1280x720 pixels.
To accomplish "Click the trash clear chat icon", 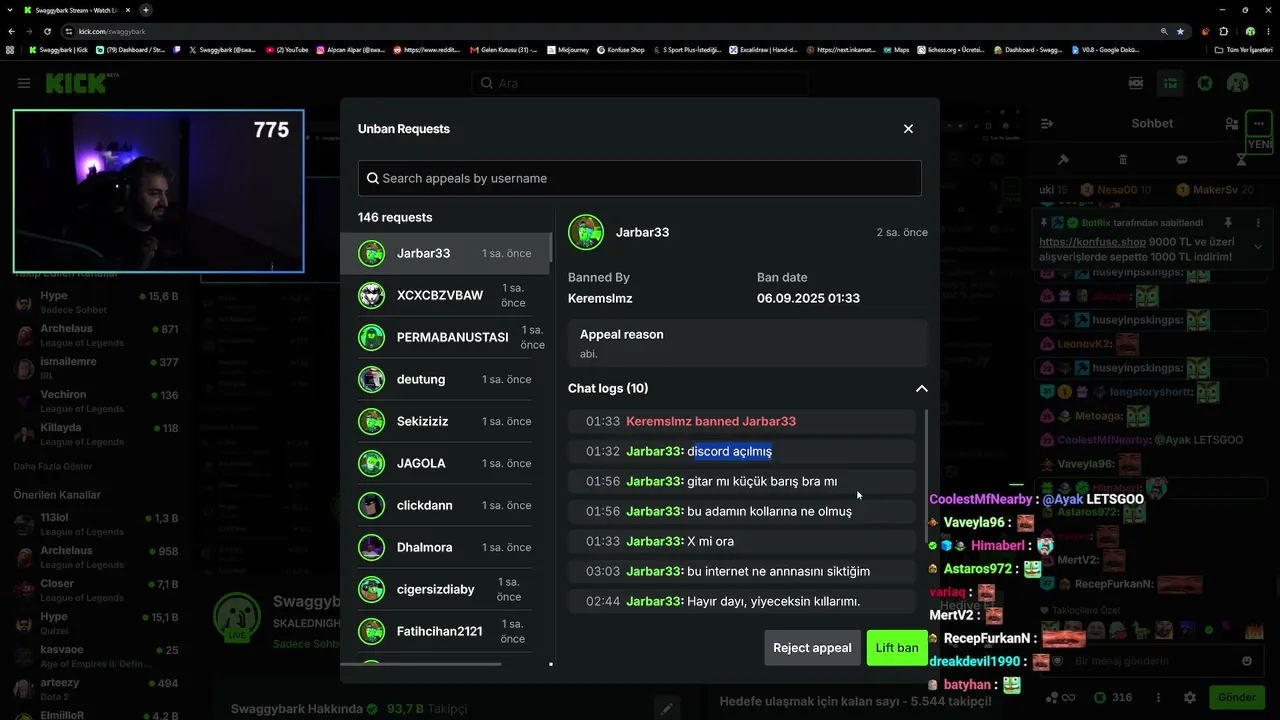I will point(1123,160).
